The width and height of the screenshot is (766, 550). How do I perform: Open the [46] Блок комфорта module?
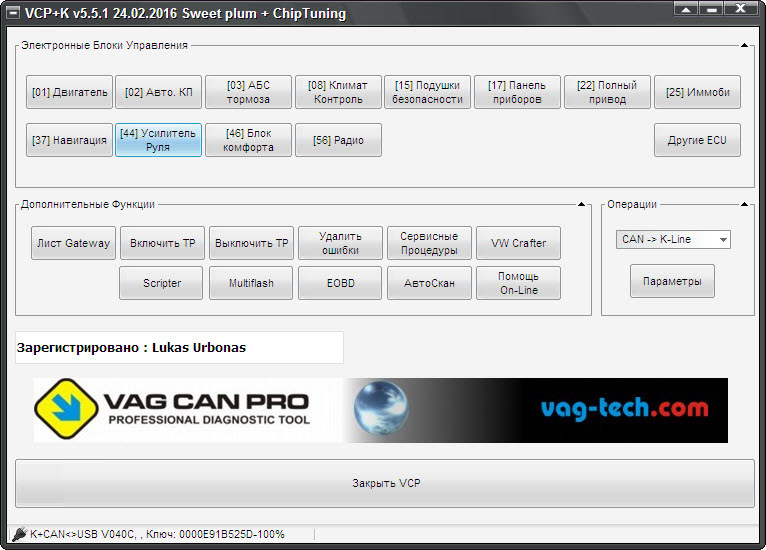(x=248, y=140)
